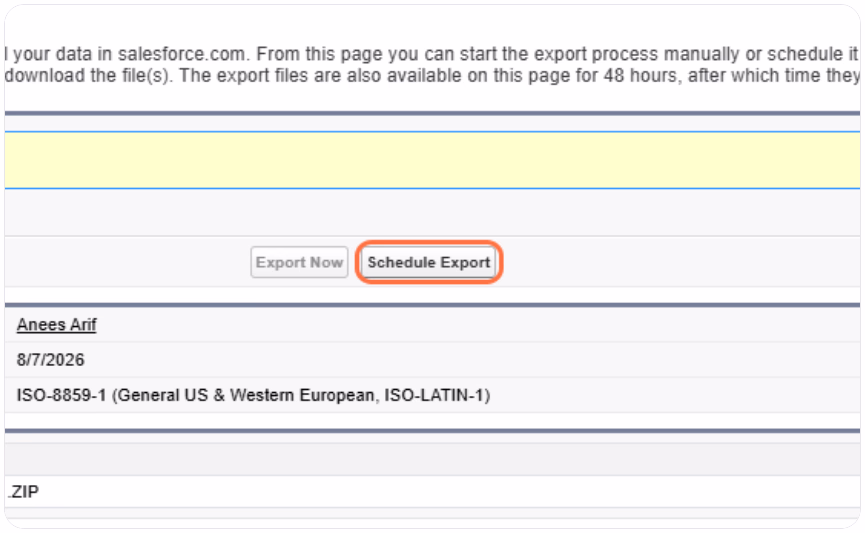Open the Anees Arif user link
Image resolution: width=865 pixels, height=533 pixels.
[x=56, y=324]
